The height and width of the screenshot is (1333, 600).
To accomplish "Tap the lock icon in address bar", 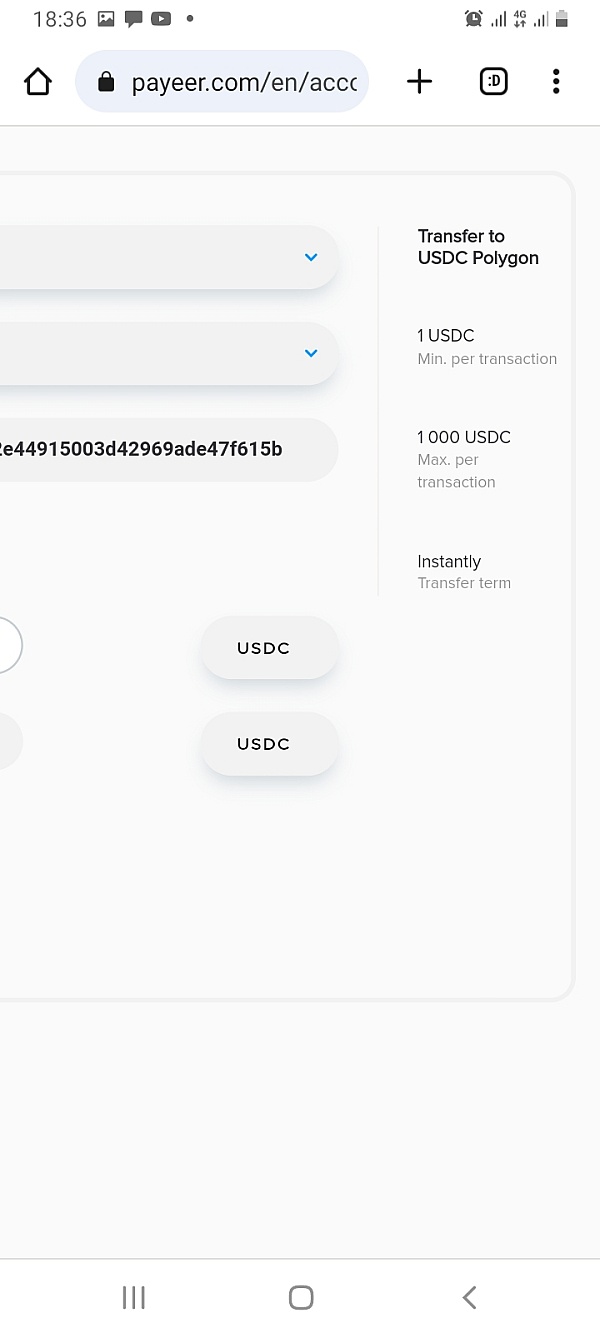I will pyautogui.click(x=106, y=82).
